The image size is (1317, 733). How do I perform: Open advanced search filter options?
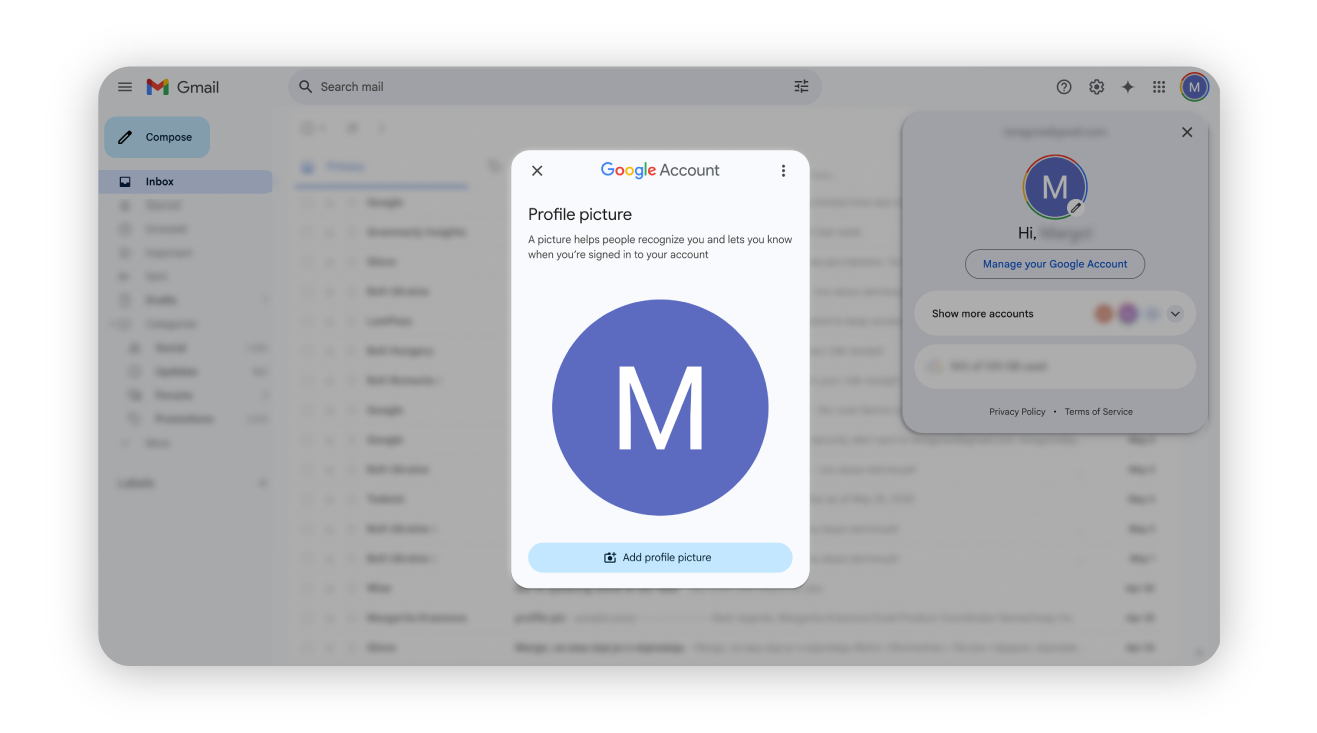click(800, 87)
